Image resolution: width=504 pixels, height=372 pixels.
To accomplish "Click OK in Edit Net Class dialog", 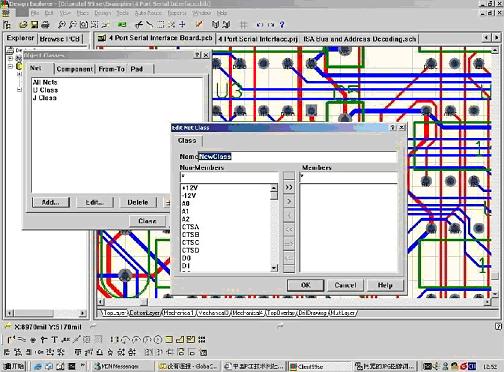I will tap(305, 285).
